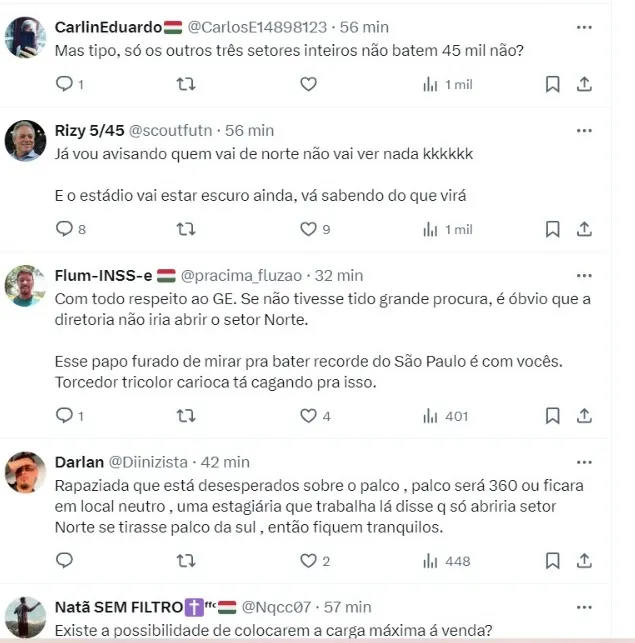
Task: Bookmark CarlinEduardo's tweet
Action: (x=553, y=84)
